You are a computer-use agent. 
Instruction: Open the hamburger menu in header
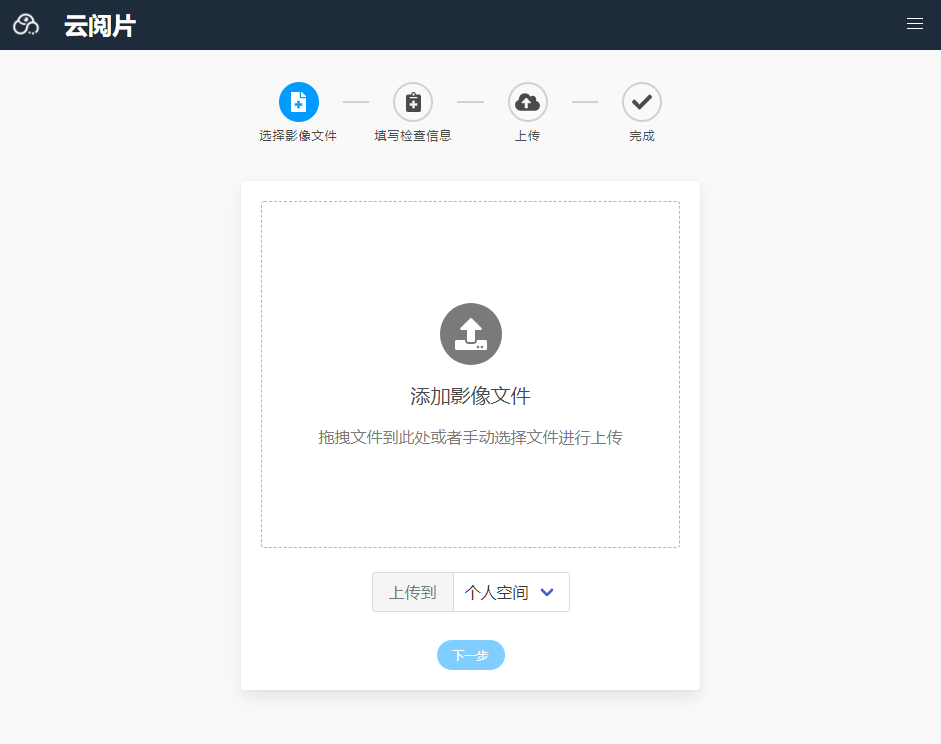914,24
